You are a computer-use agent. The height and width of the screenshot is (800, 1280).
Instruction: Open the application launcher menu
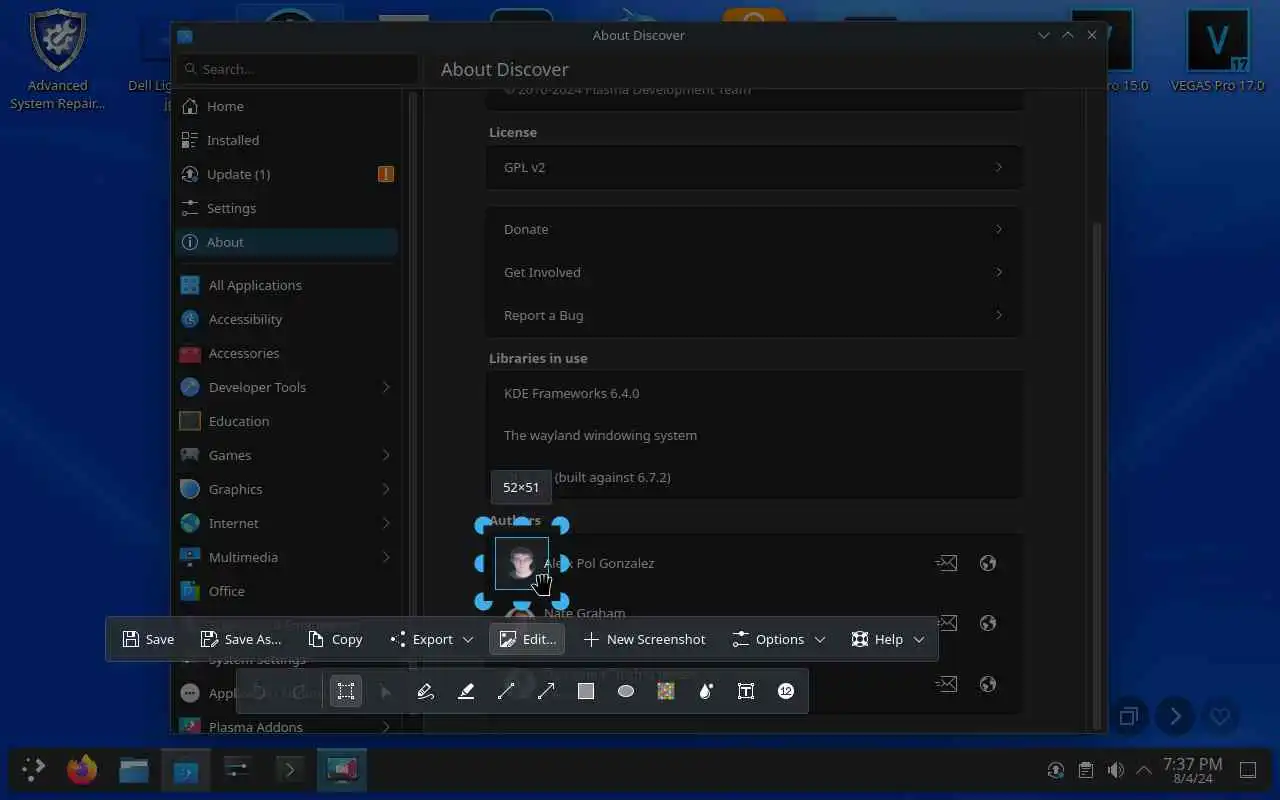[x=33, y=769]
